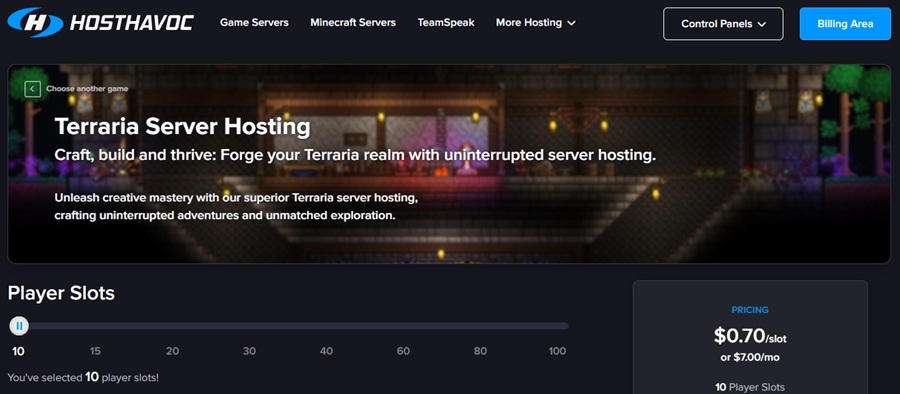Select the 40 slot mark label
Image resolution: width=900 pixels, height=394 pixels.
click(326, 351)
